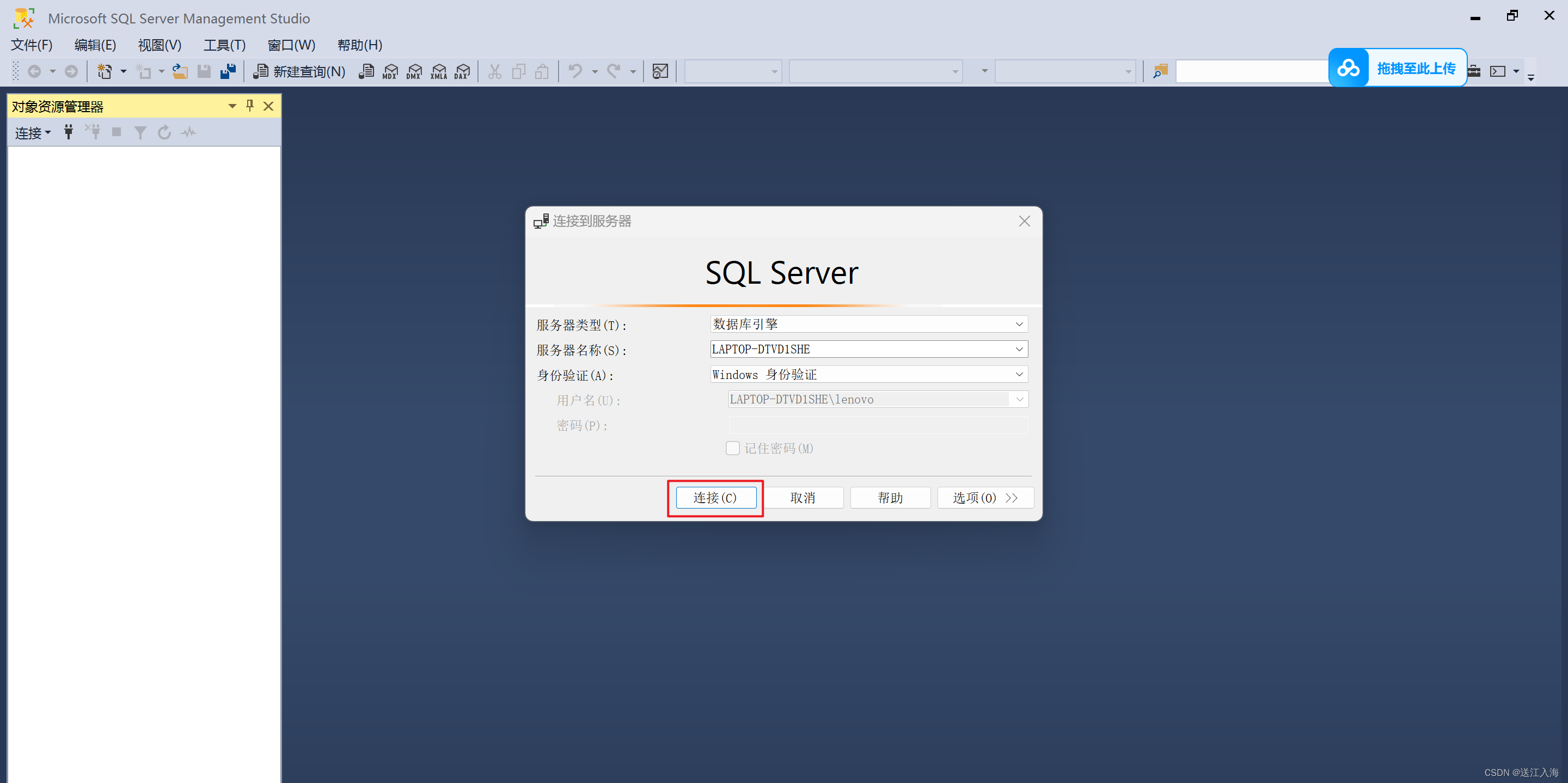Open the 服务器类型 (server type) dropdown
The height and width of the screenshot is (783, 1568).
pyautogui.click(x=1020, y=324)
